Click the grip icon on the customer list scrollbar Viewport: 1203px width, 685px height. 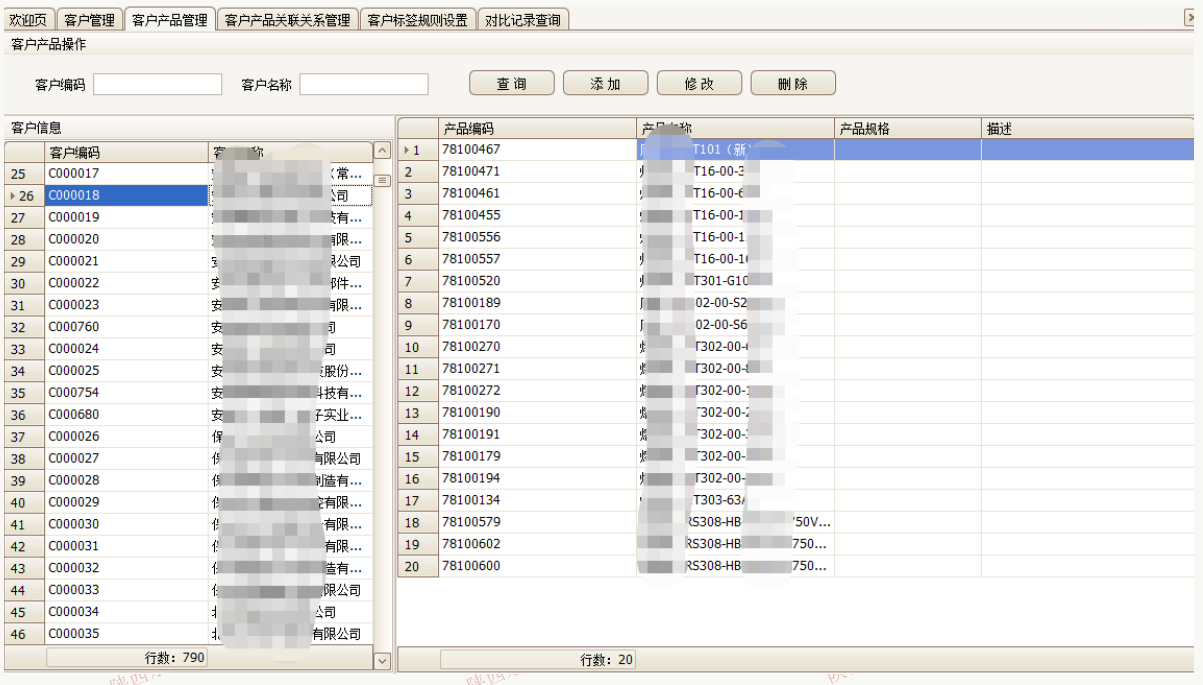[382, 180]
